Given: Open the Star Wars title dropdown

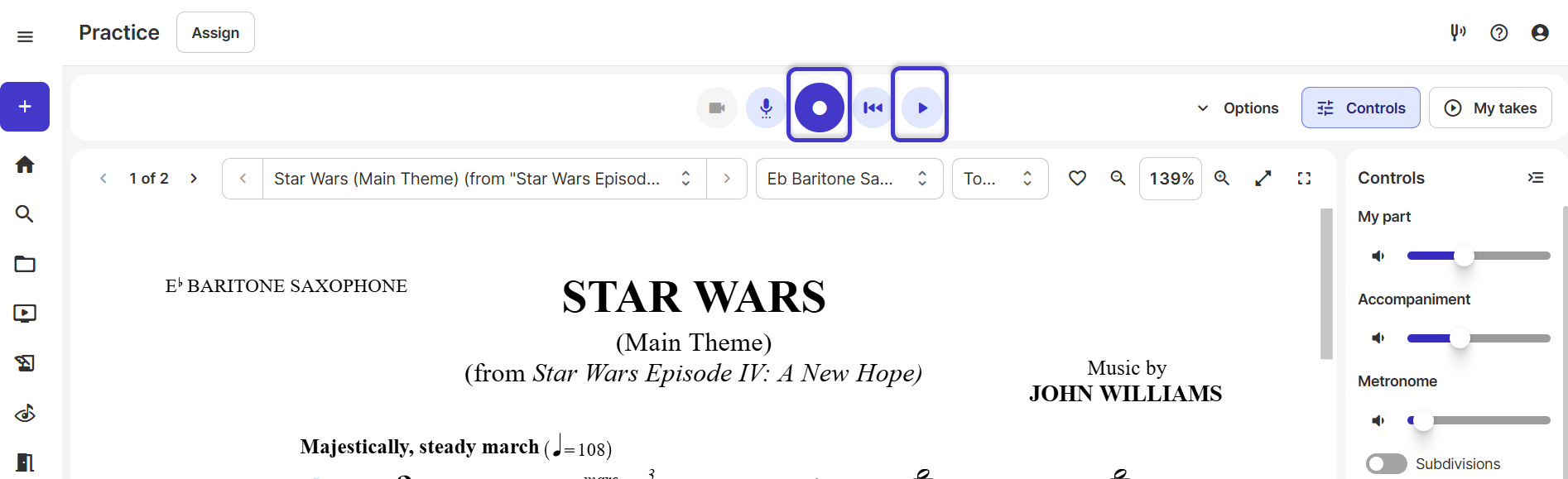Looking at the screenshot, I should (484, 179).
